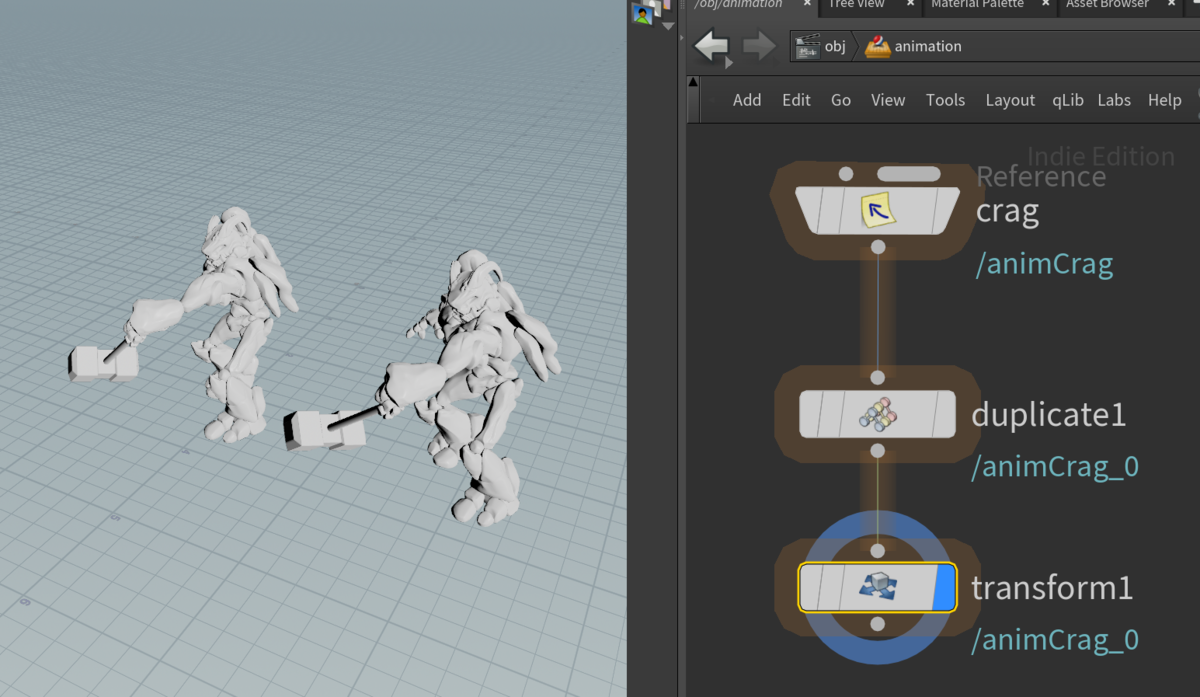Switch to the Asset Browser tab
The height and width of the screenshot is (697, 1200).
[x=1108, y=5]
